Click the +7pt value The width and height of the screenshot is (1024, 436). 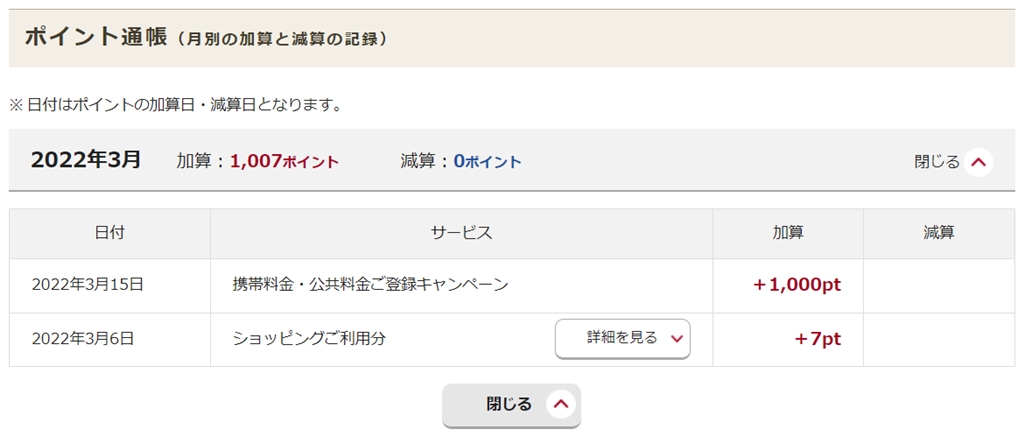818,339
